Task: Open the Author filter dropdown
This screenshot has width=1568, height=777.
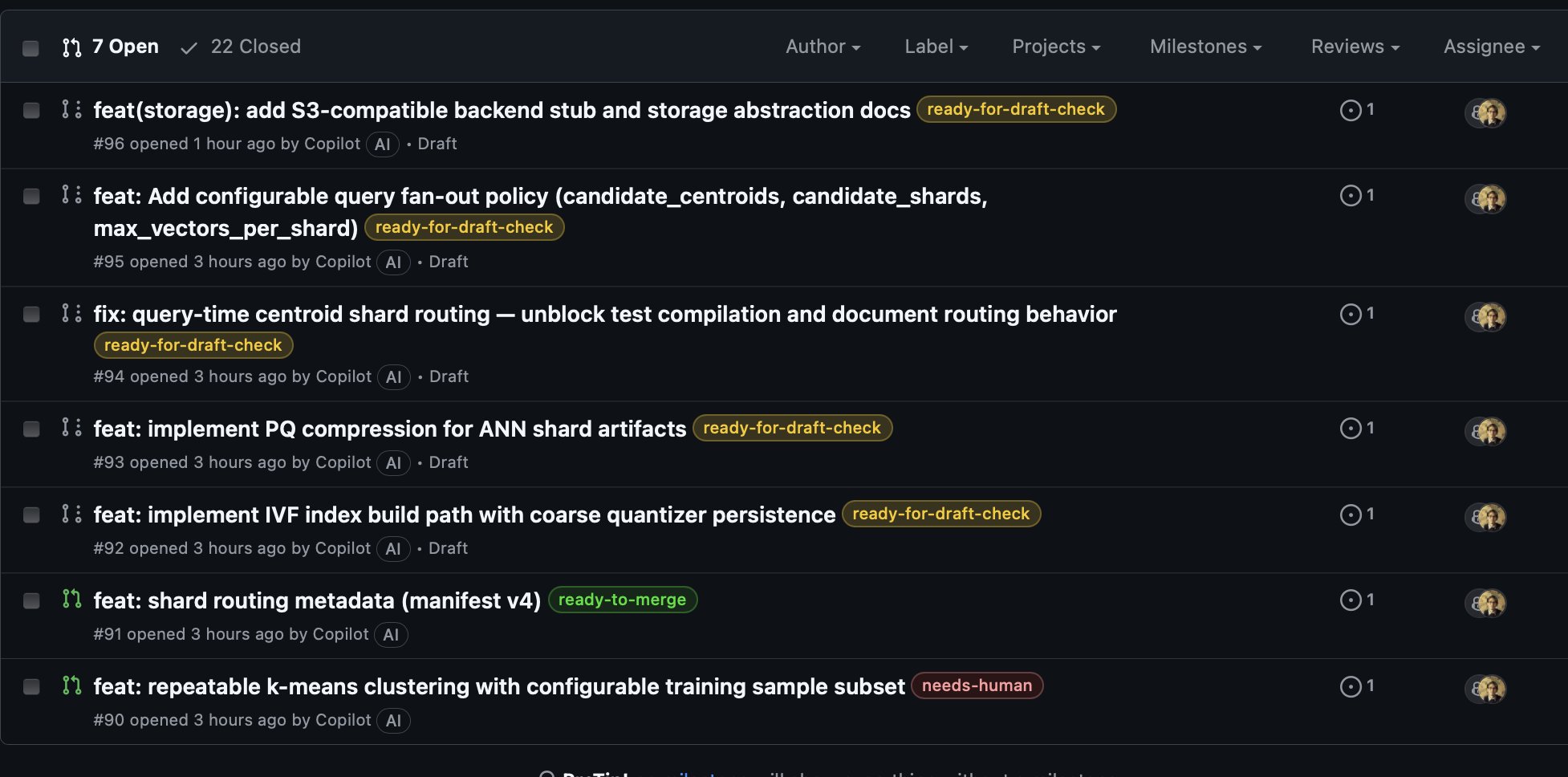Action: click(822, 47)
